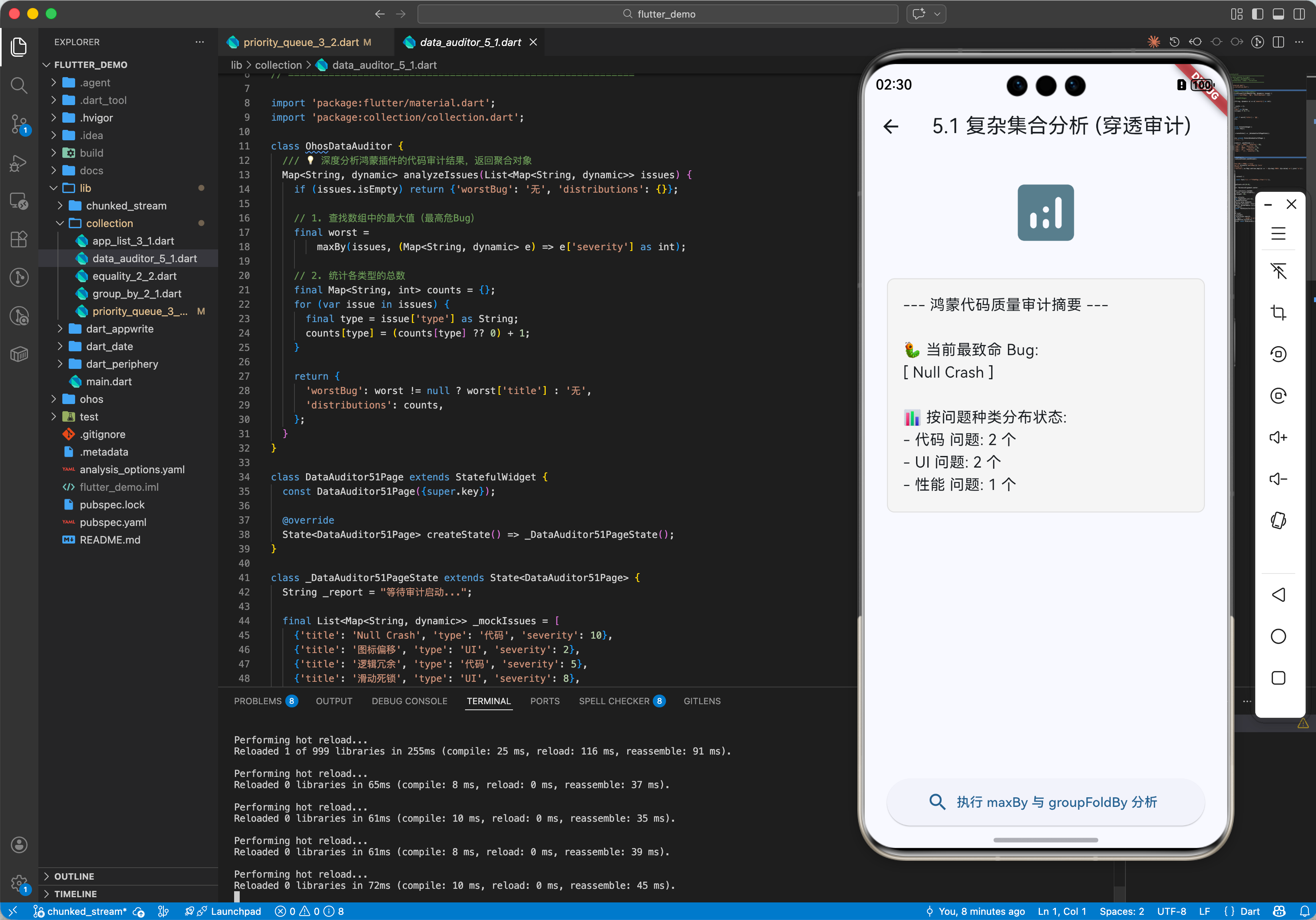Open the Search view in the activity bar

(19, 86)
